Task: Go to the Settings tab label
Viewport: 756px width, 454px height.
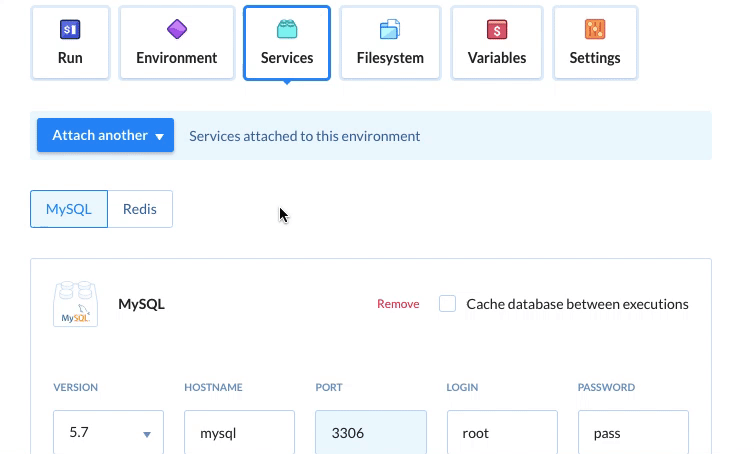Action: point(595,58)
